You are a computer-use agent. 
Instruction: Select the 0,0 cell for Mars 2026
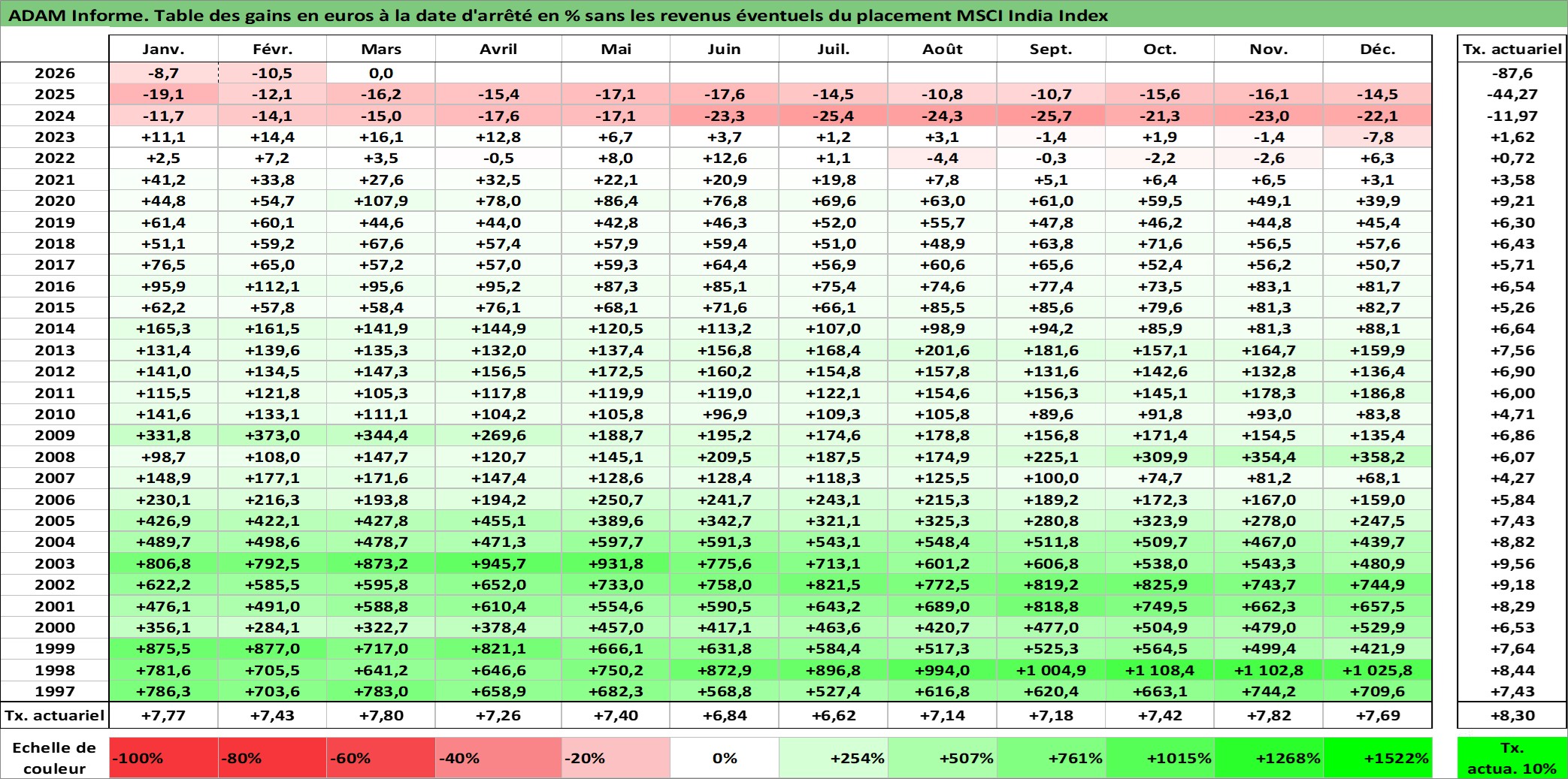(381, 73)
